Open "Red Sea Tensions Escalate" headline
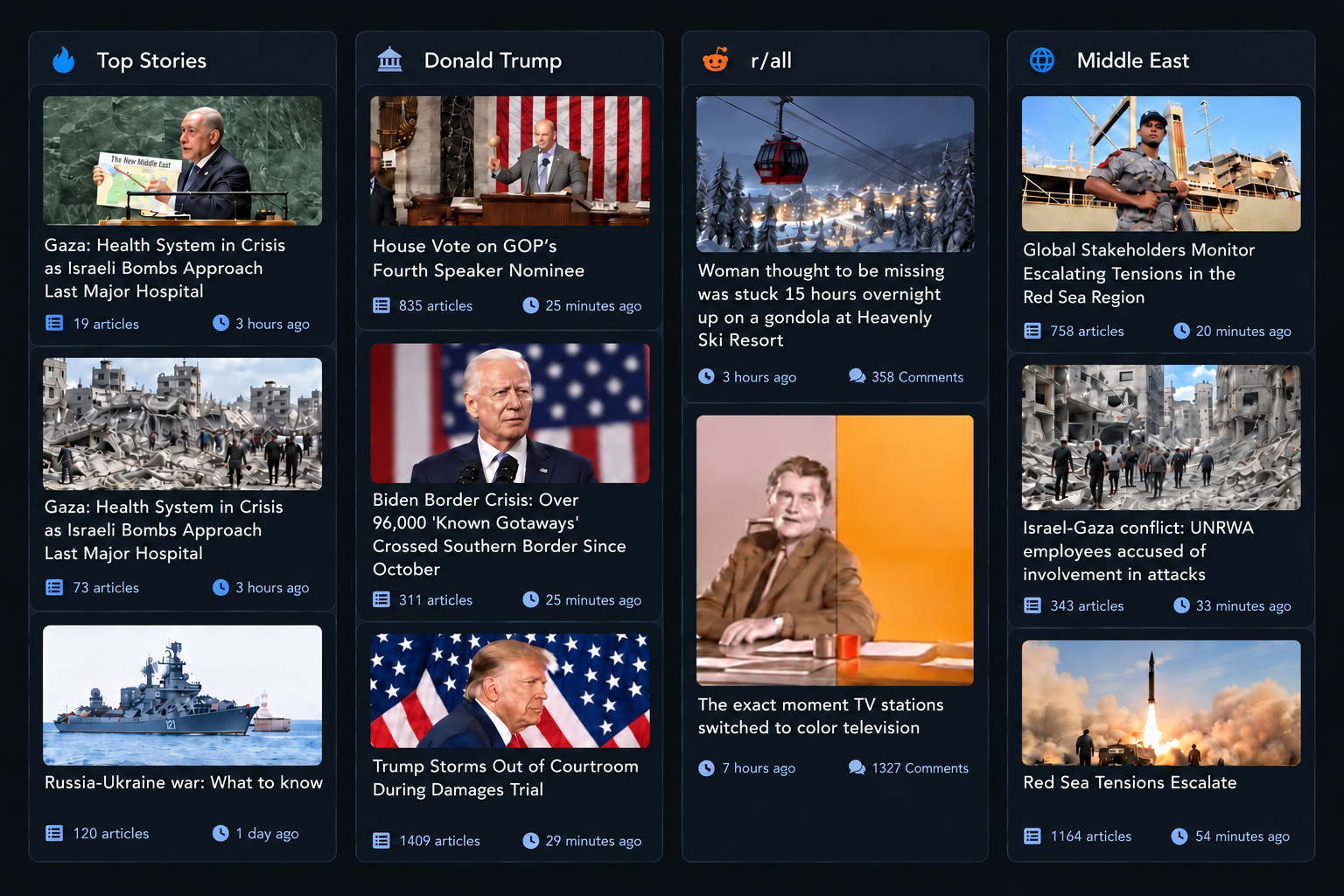 point(1130,782)
